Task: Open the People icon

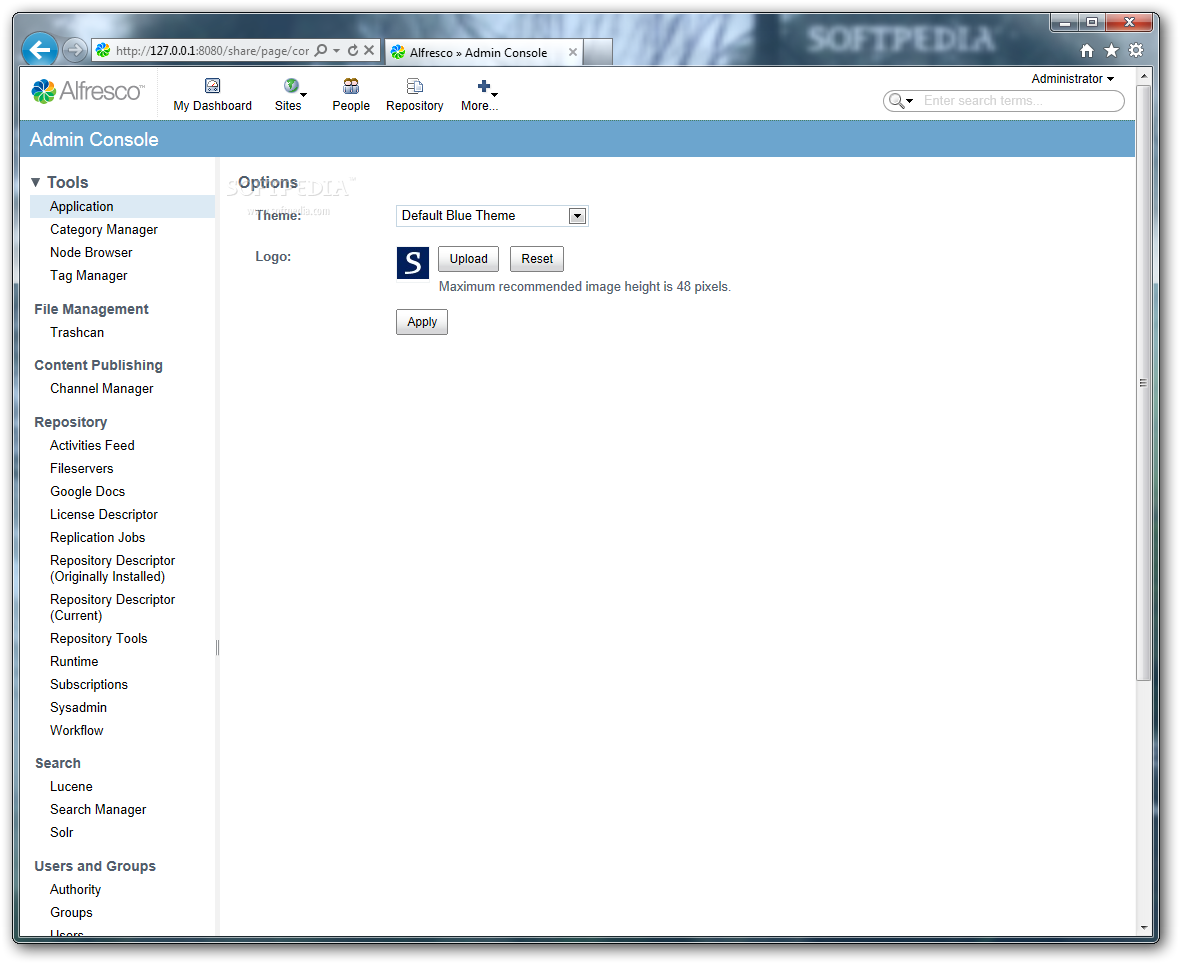Action: click(x=351, y=86)
